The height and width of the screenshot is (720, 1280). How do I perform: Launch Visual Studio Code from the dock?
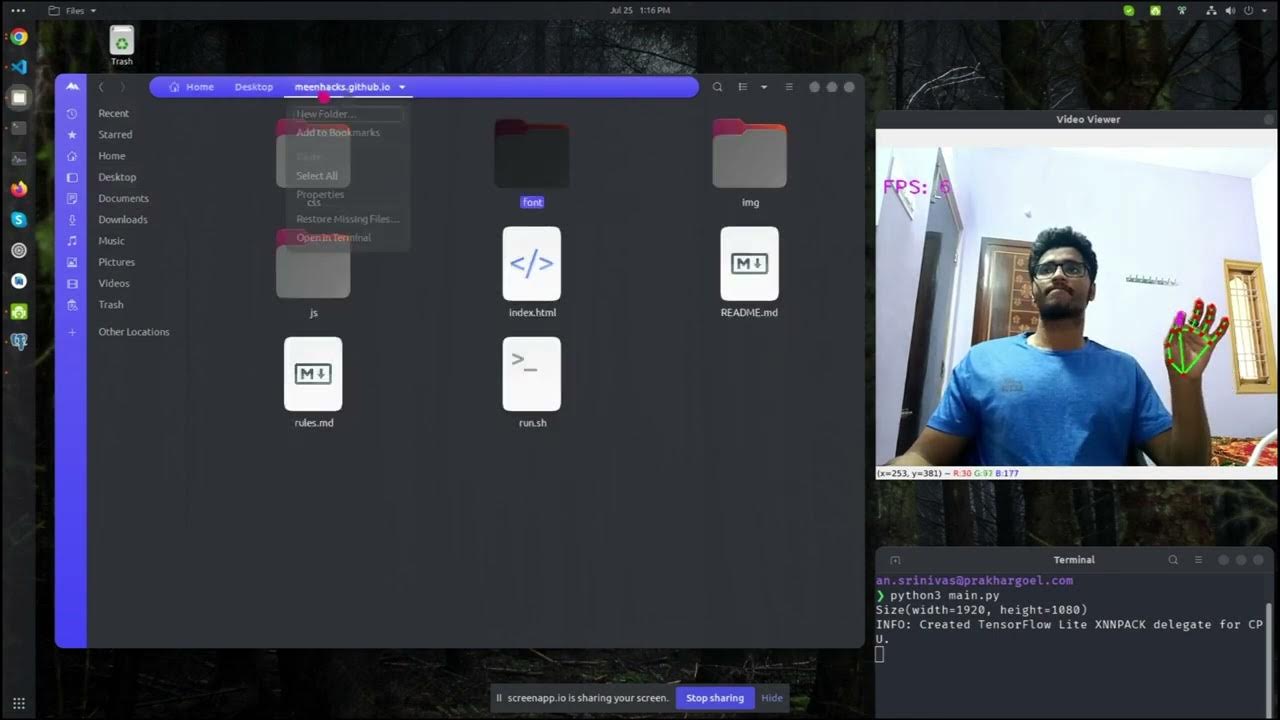18,67
